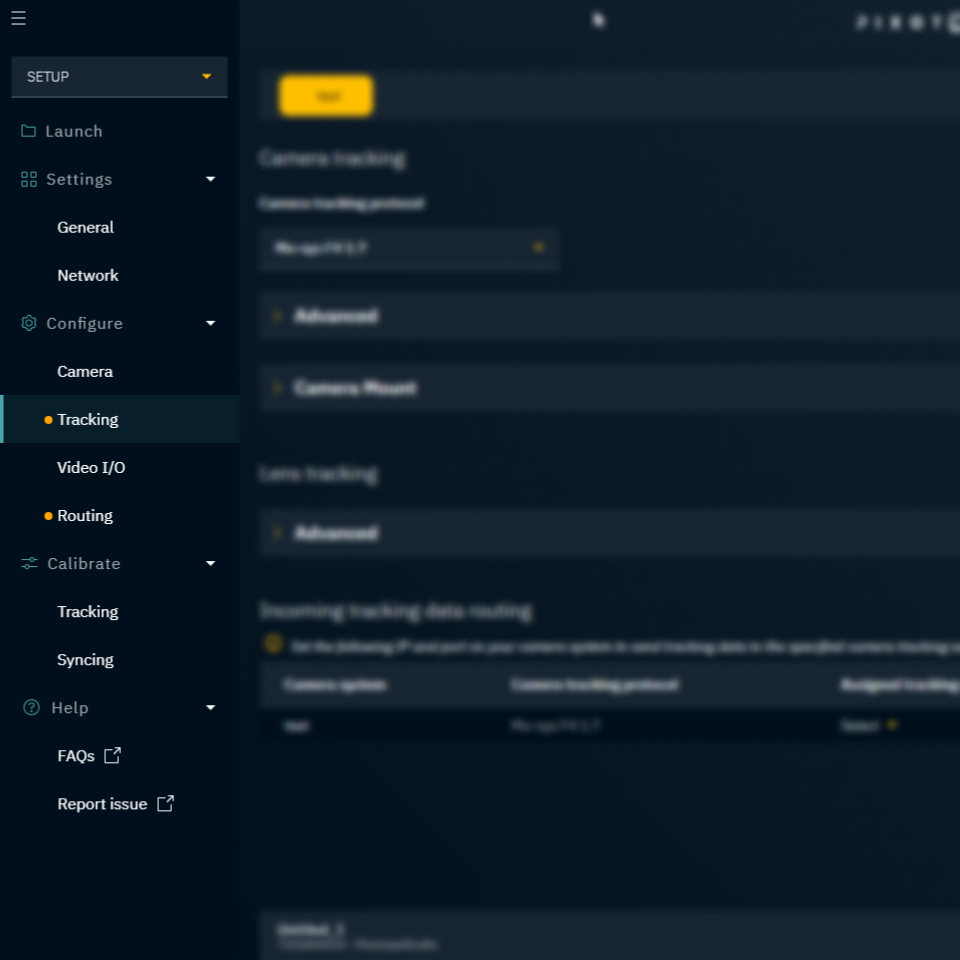Screen dimensions: 960x960
Task: Select Tracking under the Calibrate section
Action: point(87,611)
